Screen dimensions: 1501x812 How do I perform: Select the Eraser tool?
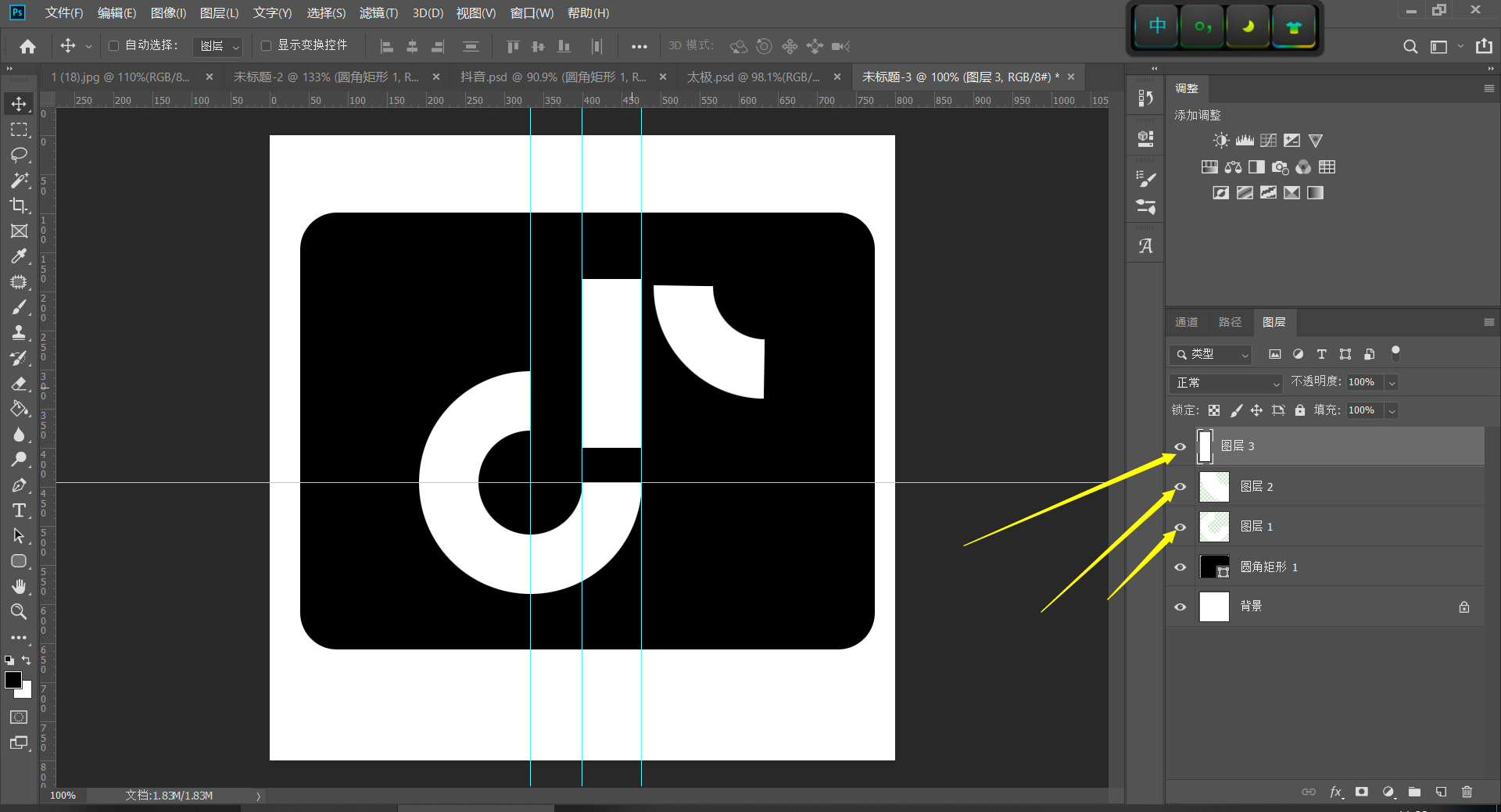tap(19, 384)
